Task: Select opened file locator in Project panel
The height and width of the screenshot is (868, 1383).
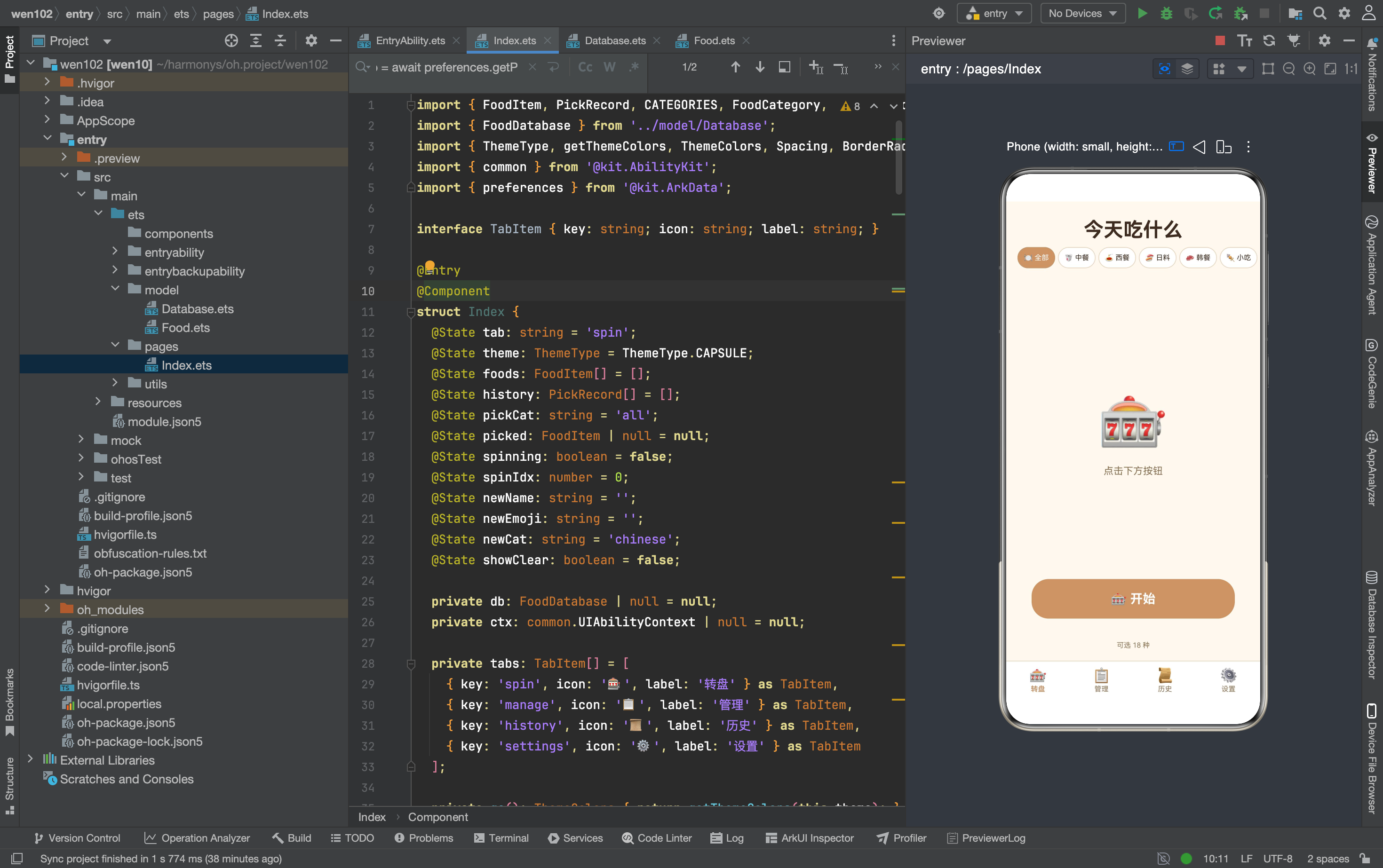Action: pos(231,41)
